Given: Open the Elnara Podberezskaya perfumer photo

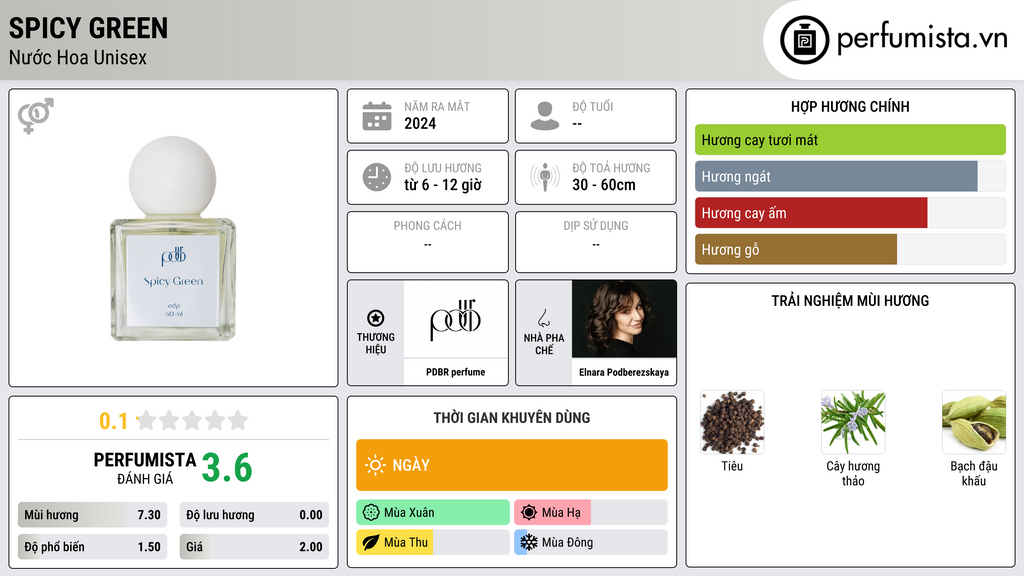Looking at the screenshot, I should 624,319.
